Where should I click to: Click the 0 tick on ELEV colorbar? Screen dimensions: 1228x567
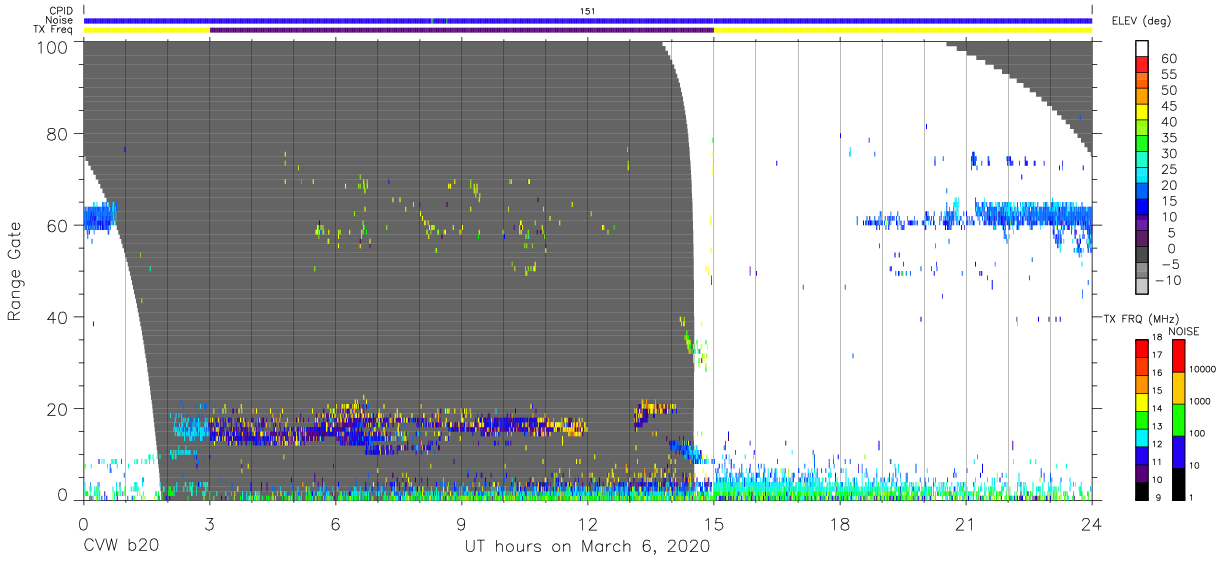(x=1170, y=248)
